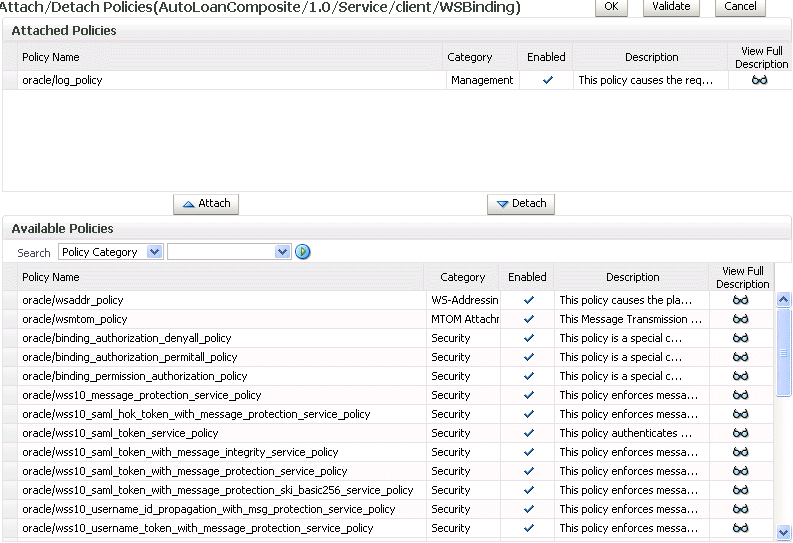Click enabled checkmark of oracle/wsaddr_policy
This screenshot has height=543, width=793.
click(528, 300)
